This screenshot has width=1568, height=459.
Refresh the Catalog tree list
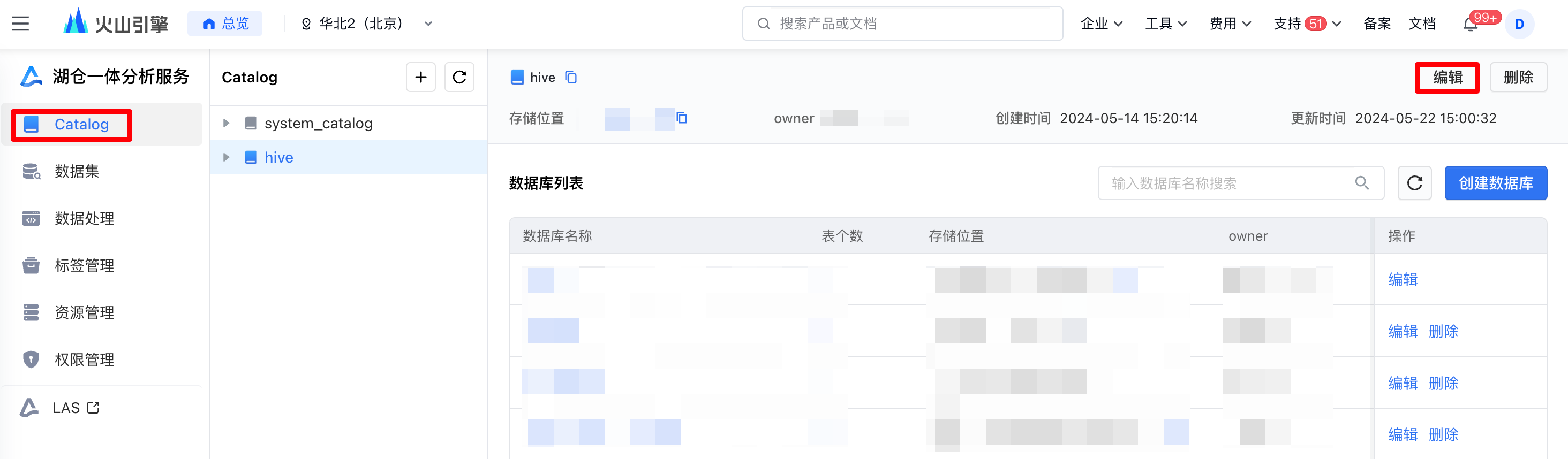[459, 77]
